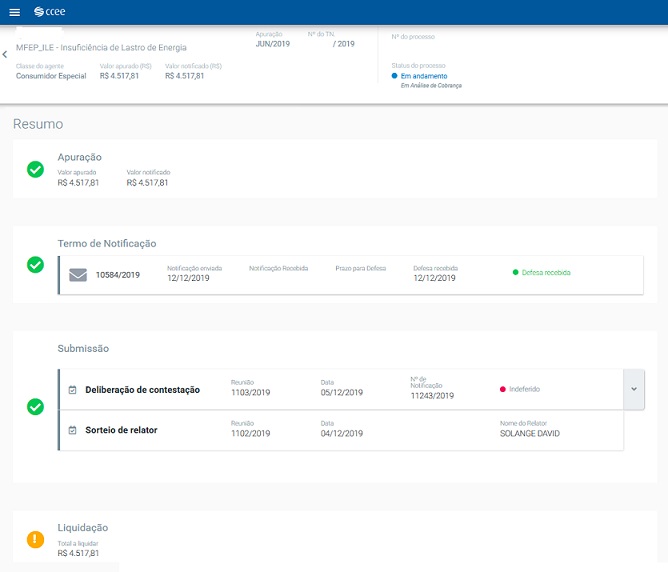Expand the Deliberação de contestação row

[x=634, y=389]
